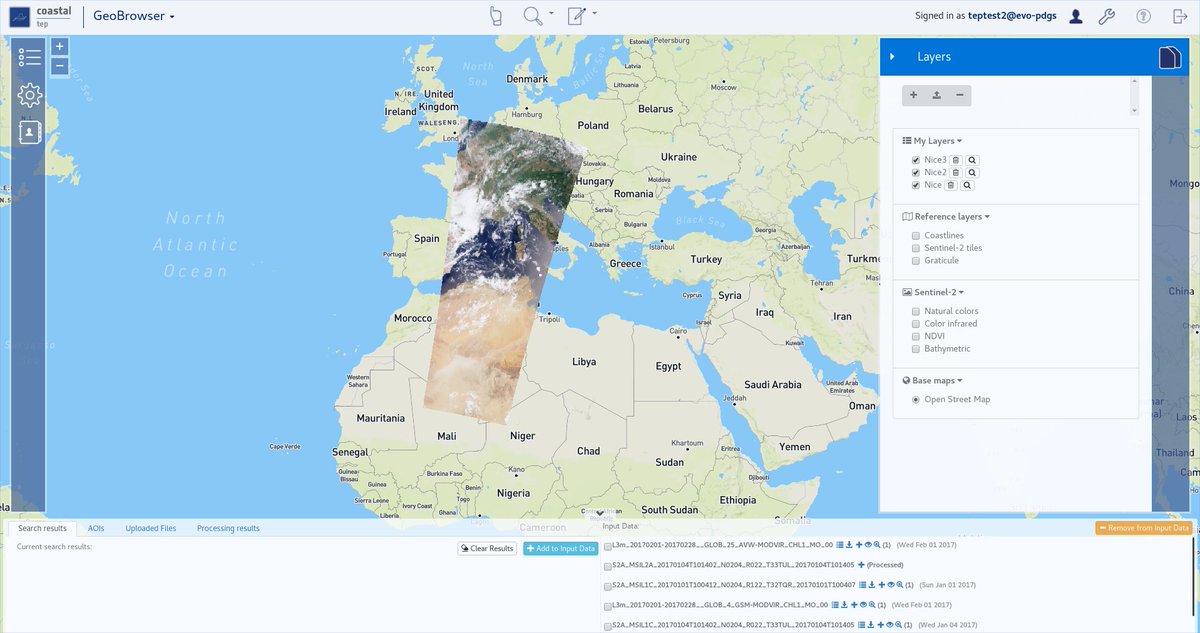This screenshot has width=1200, height=633.
Task: Click the Add to Input Data button
Action: pos(560,548)
